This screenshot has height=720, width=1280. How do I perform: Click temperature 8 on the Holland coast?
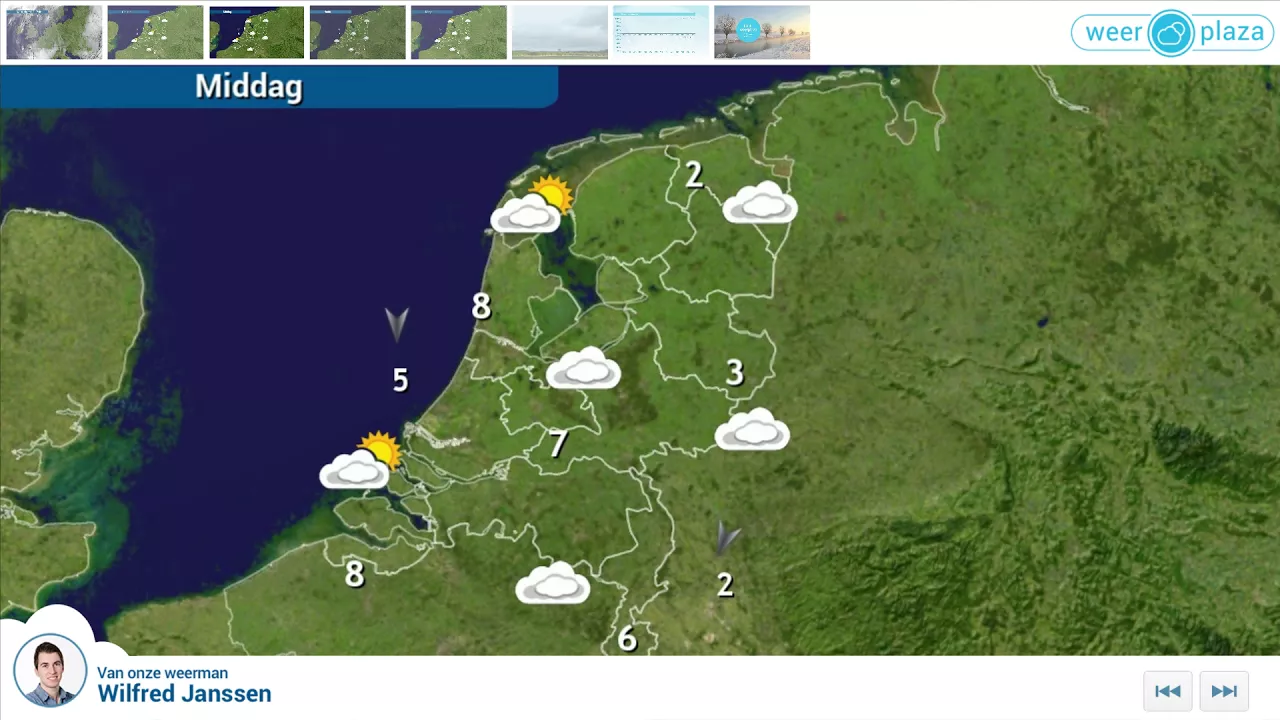(x=481, y=307)
